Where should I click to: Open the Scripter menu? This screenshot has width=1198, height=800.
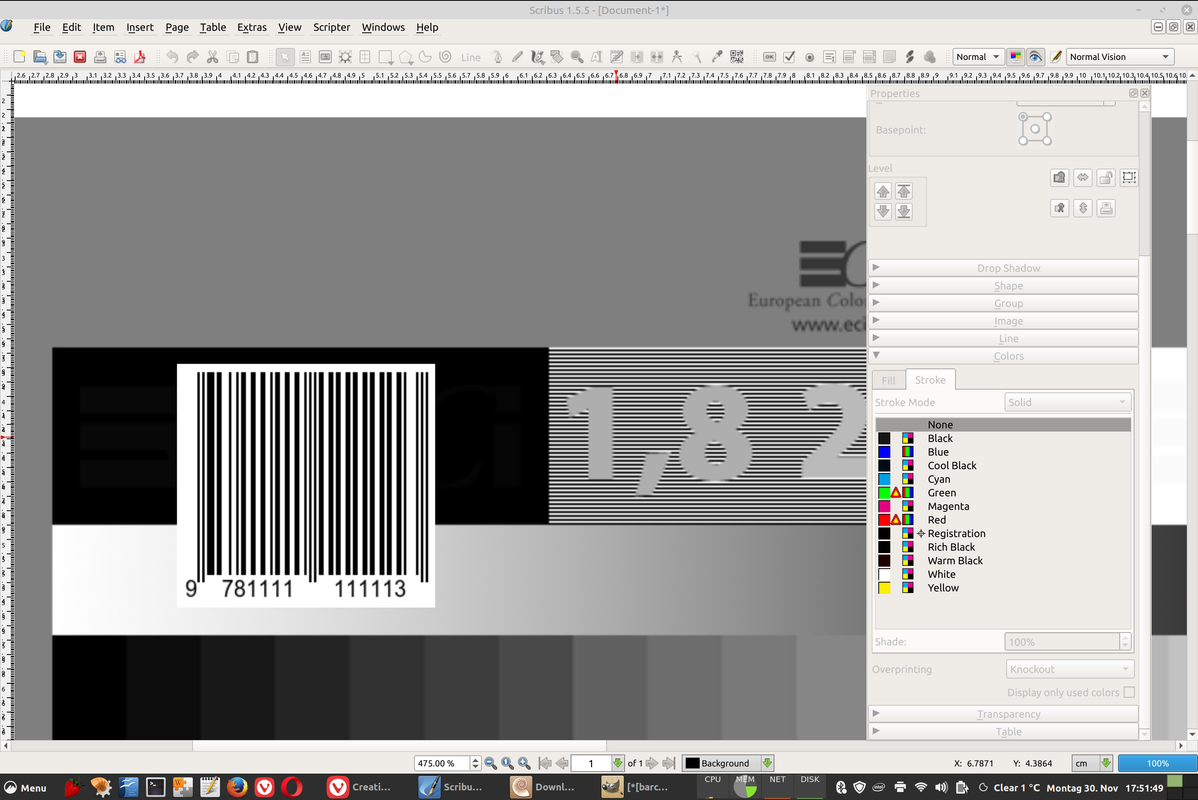(332, 28)
